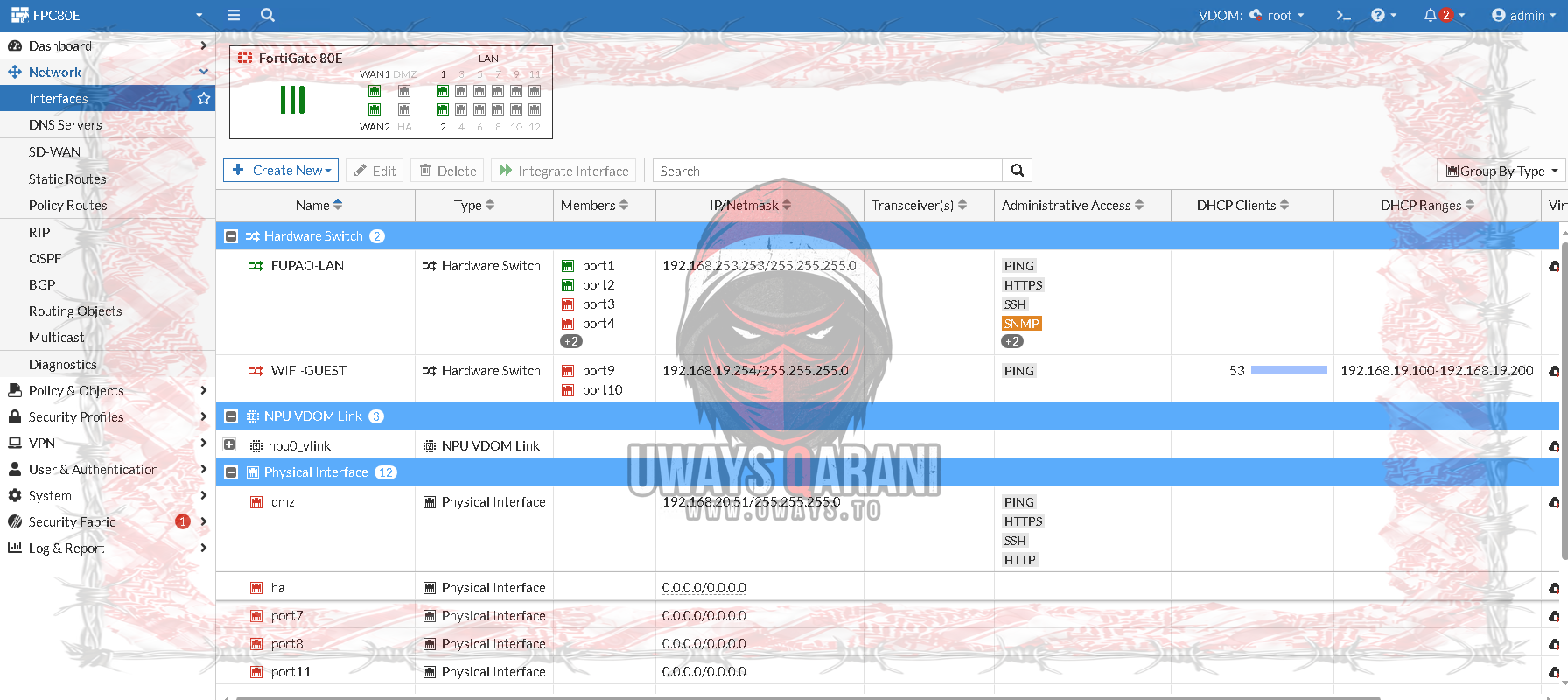Click the SNMP access tag

click(x=1022, y=324)
